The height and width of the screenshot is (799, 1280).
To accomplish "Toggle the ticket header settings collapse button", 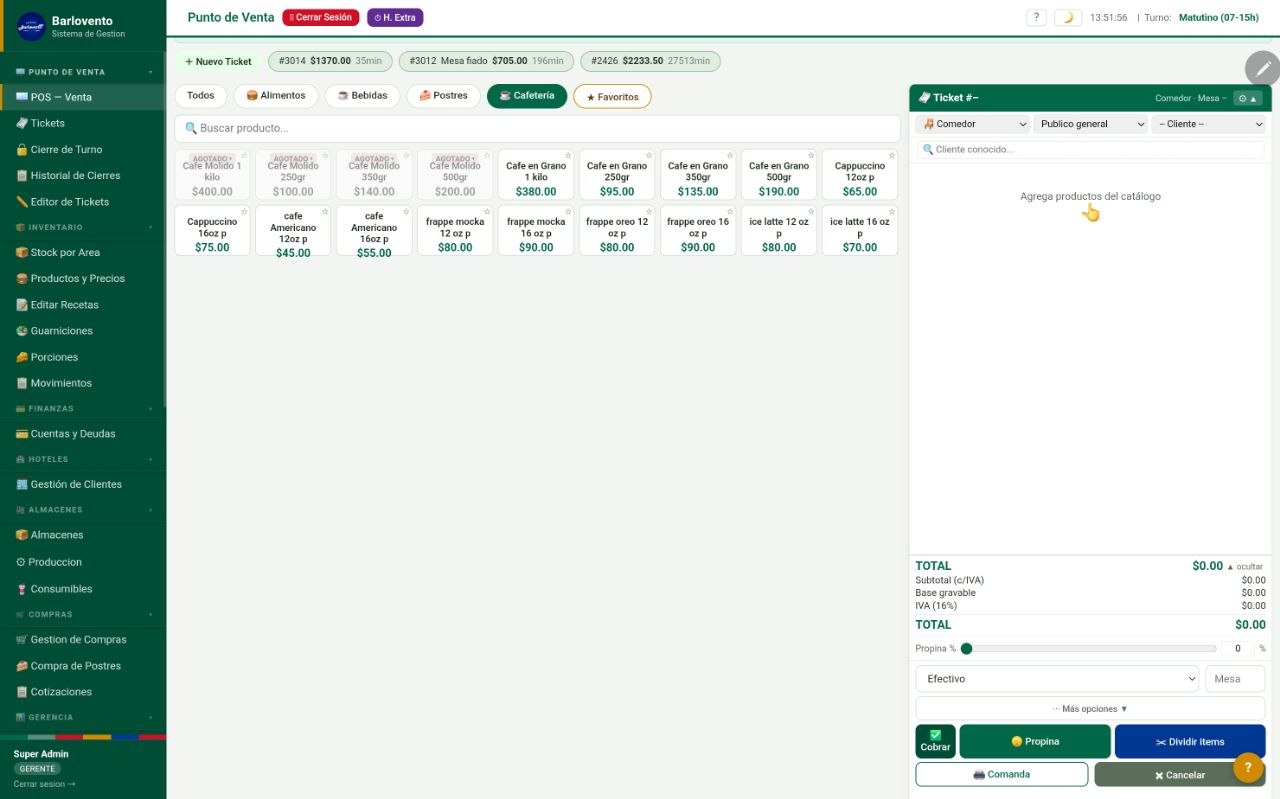I will point(1247,98).
